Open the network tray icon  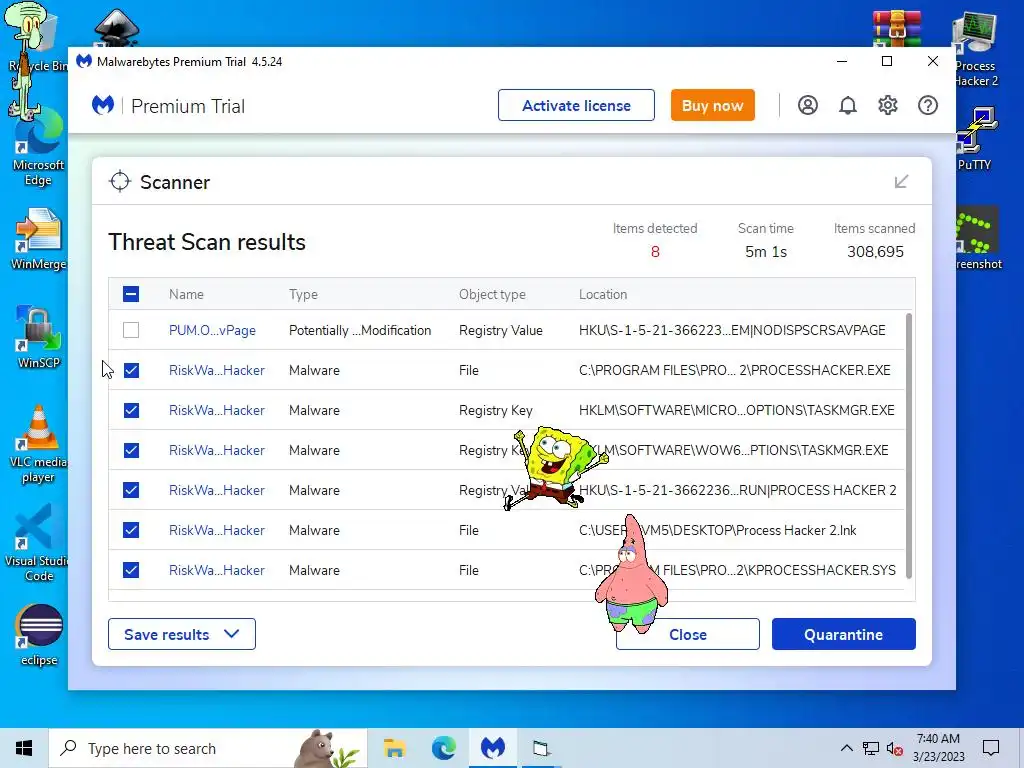pos(871,748)
